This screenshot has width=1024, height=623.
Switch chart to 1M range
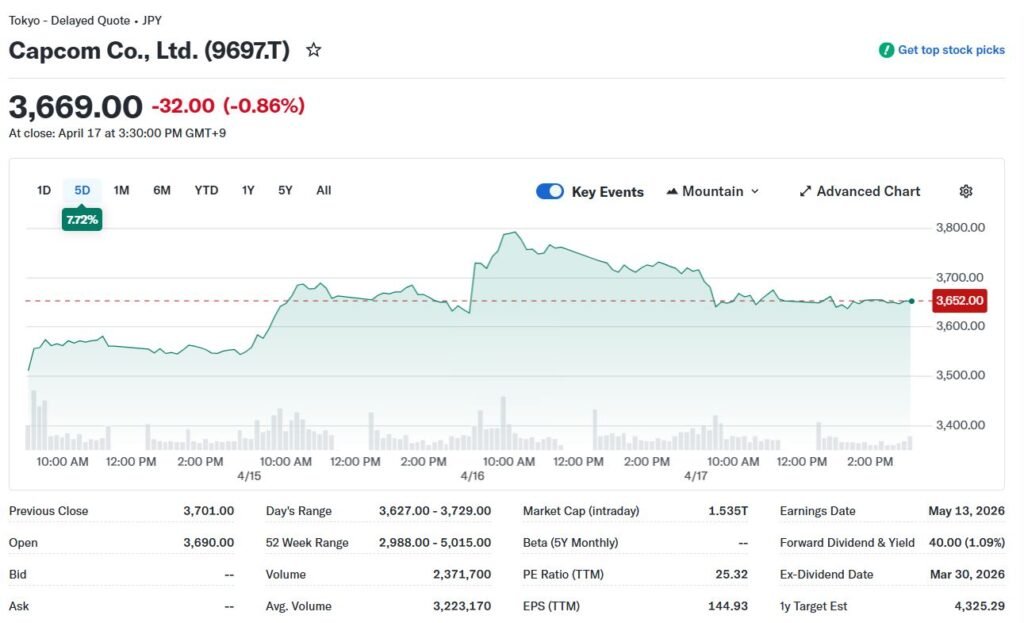coord(121,190)
